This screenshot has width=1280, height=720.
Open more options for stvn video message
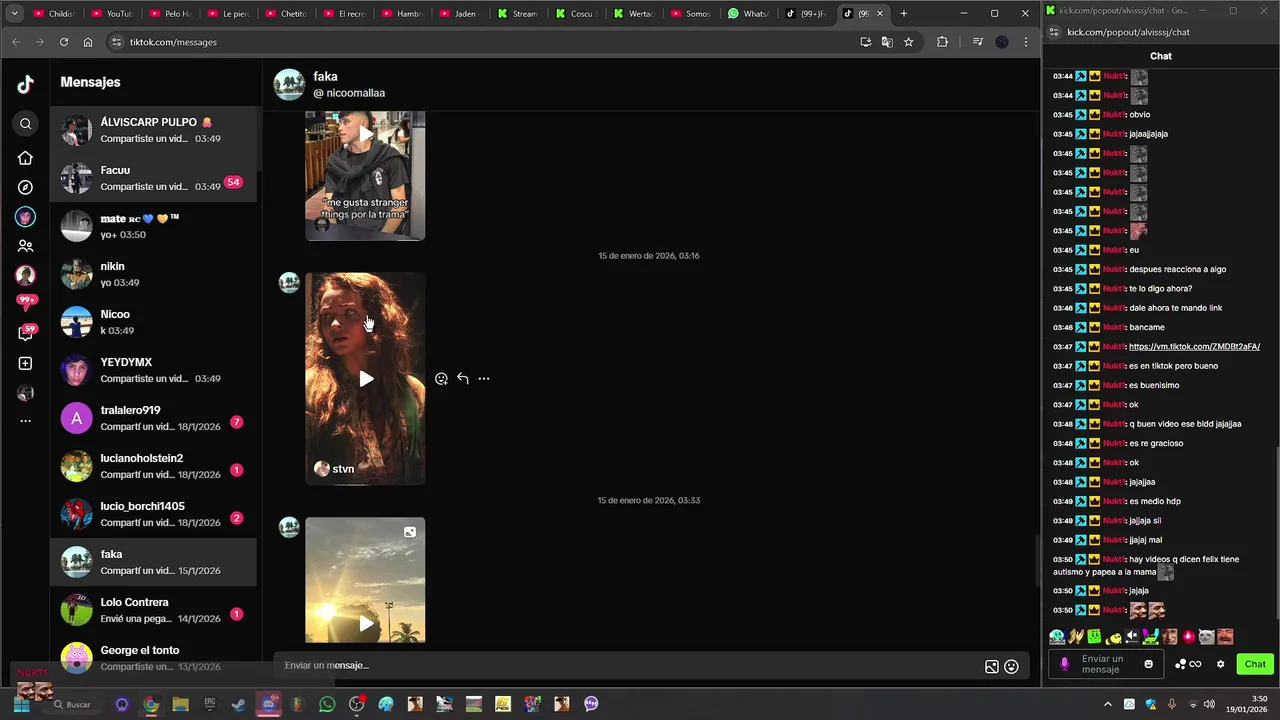coord(483,379)
